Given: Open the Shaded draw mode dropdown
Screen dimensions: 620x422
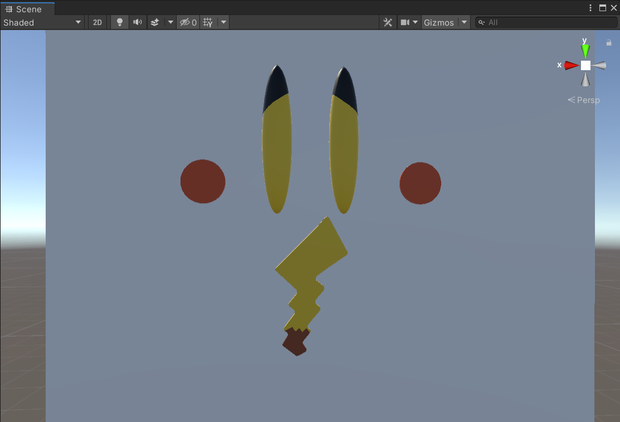Looking at the screenshot, I should [42, 23].
